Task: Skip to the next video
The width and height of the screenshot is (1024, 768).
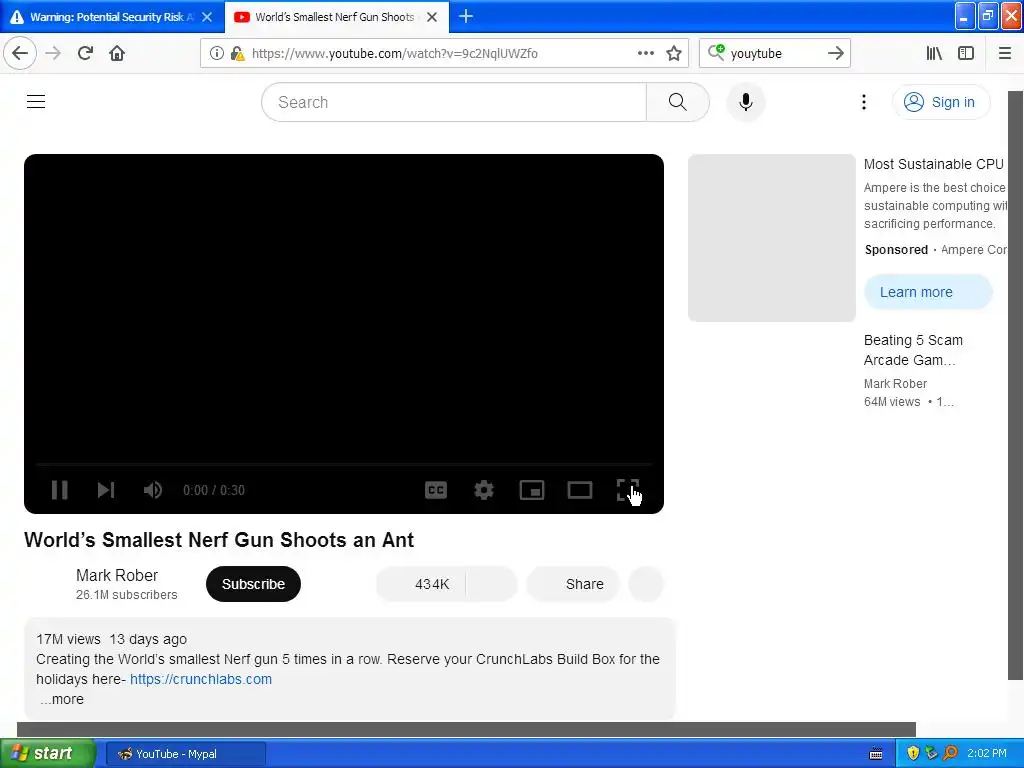Action: click(x=106, y=490)
